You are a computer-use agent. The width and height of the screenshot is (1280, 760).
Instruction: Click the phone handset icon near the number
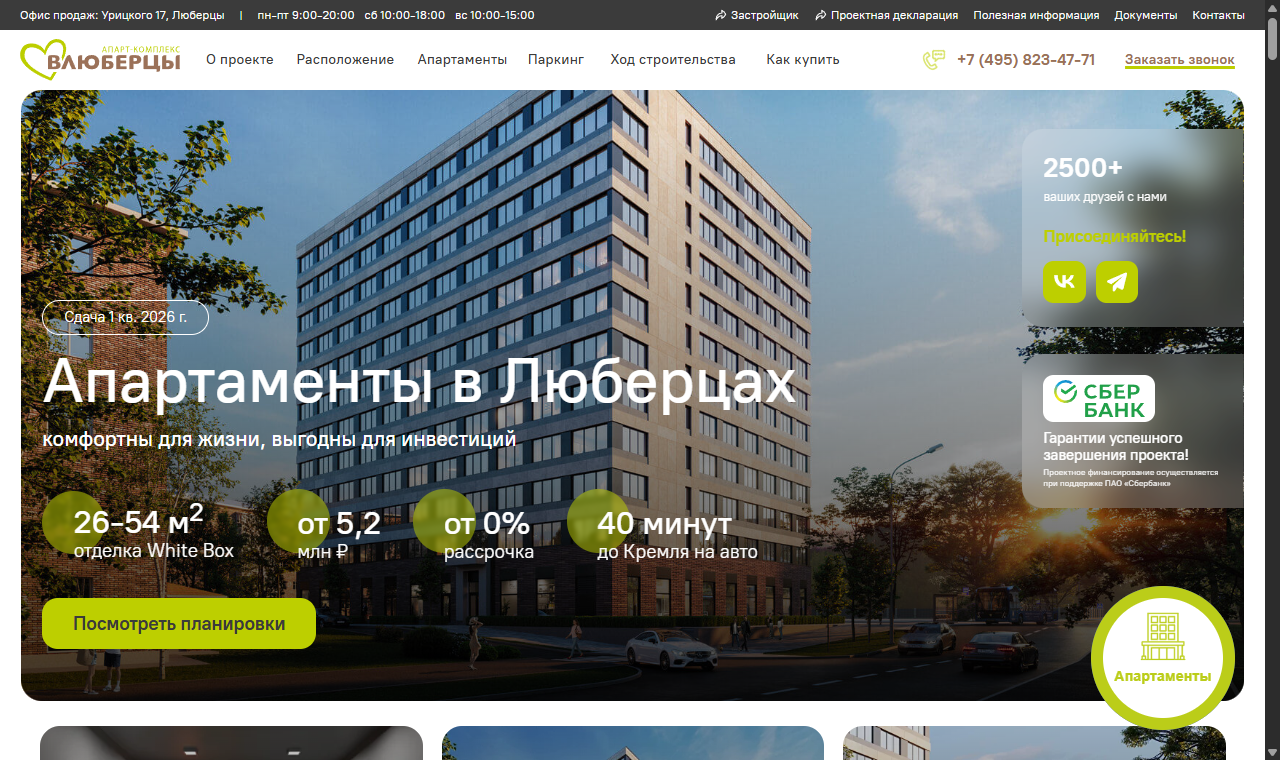click(x=933, y=60)
